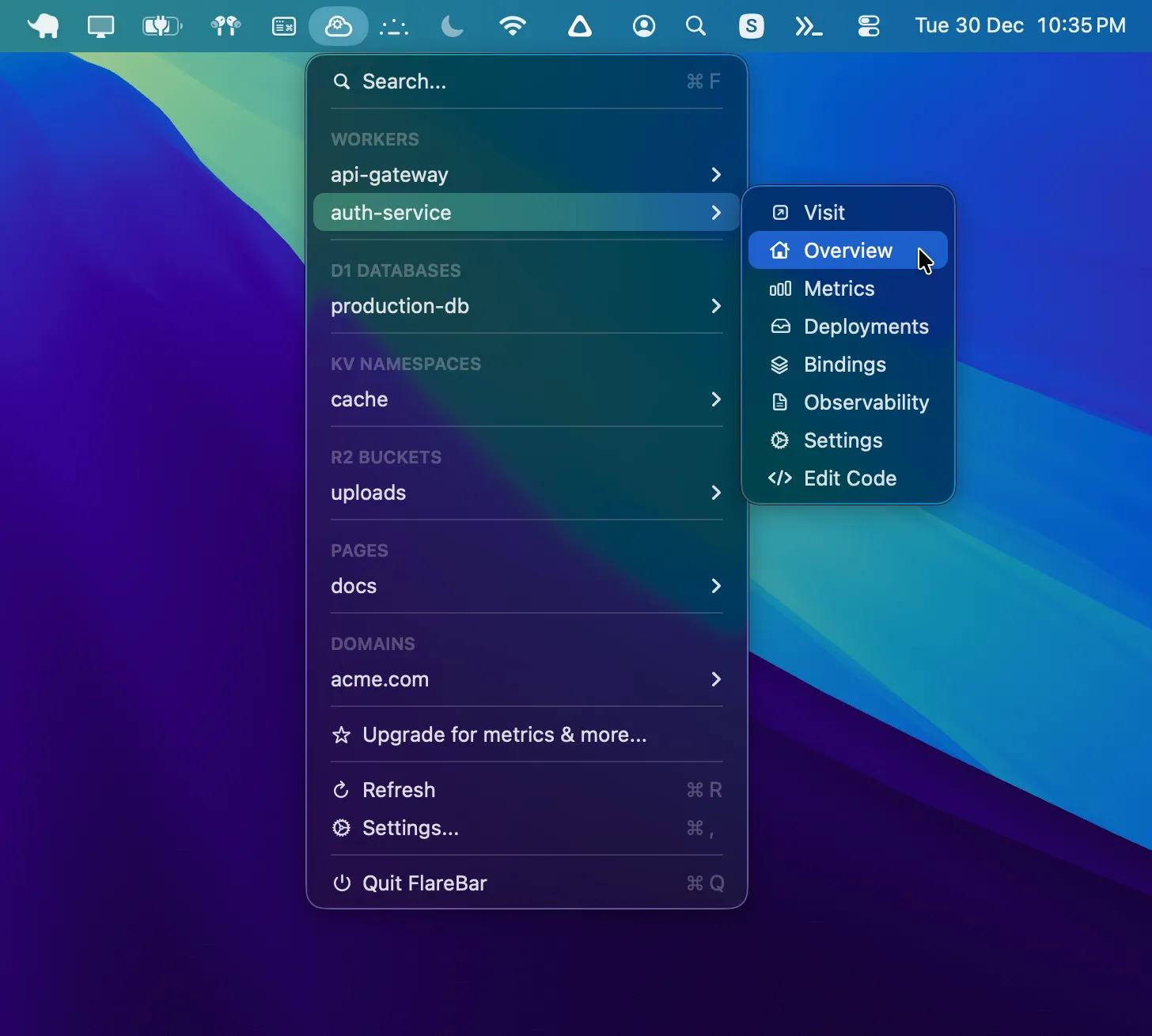Click Upgrade for metrics & more
Image resolution: width=1152 pixels, height=1036 pixels.
click(x=503, y=735)
